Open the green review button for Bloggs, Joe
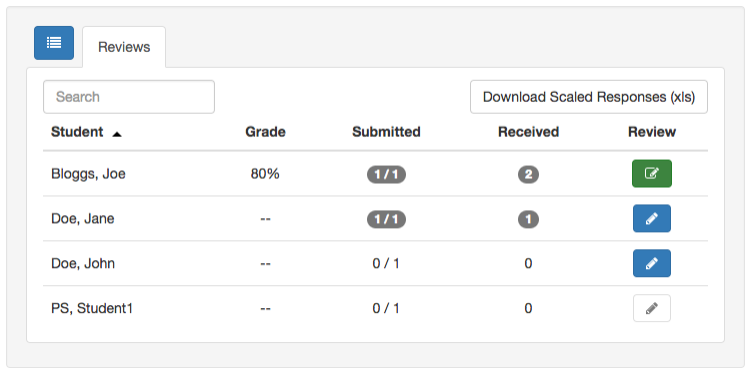The image size is (751, 371). [651, 173]
